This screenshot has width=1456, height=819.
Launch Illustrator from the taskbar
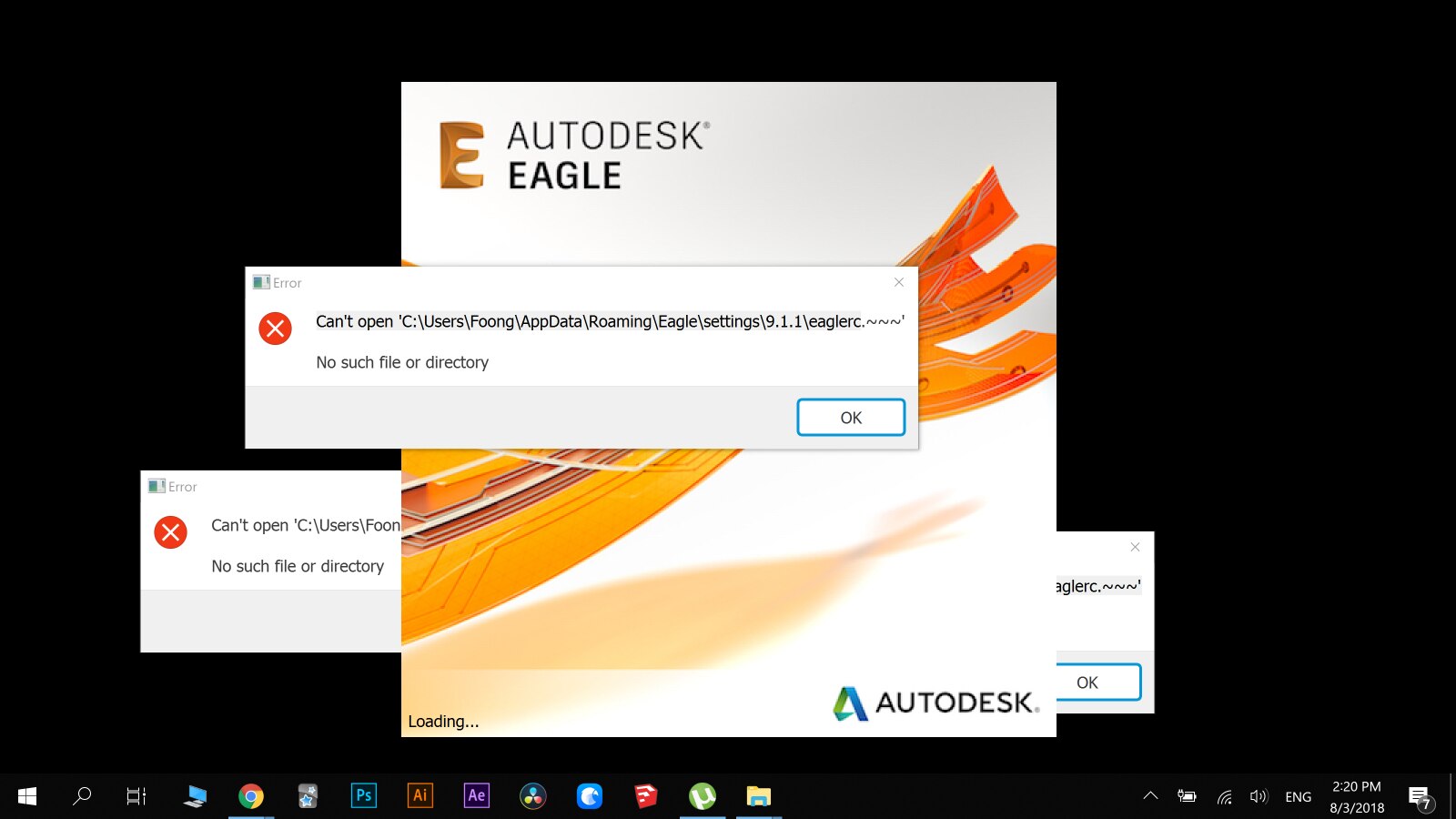pyautogui.click(x=420, y=796)
